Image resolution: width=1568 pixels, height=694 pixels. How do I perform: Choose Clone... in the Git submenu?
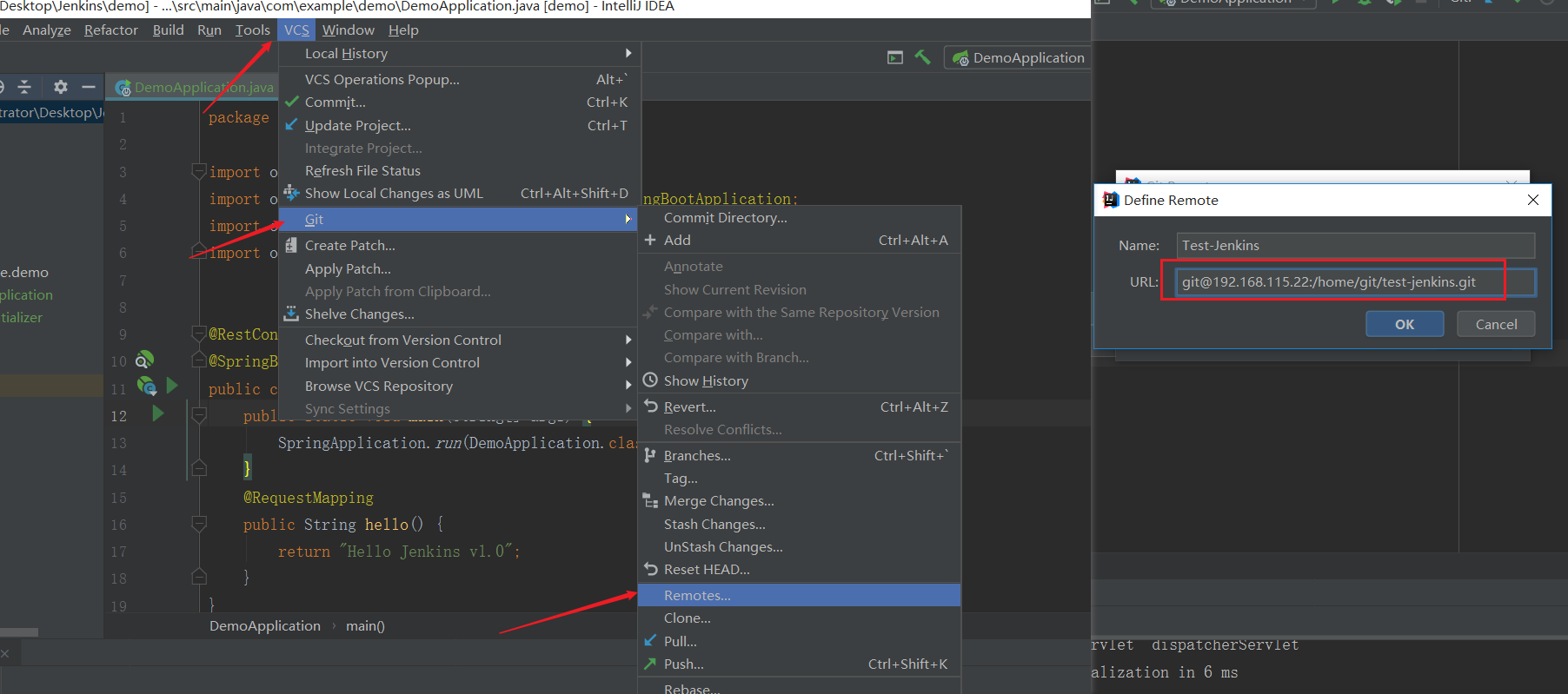(800, 618)
